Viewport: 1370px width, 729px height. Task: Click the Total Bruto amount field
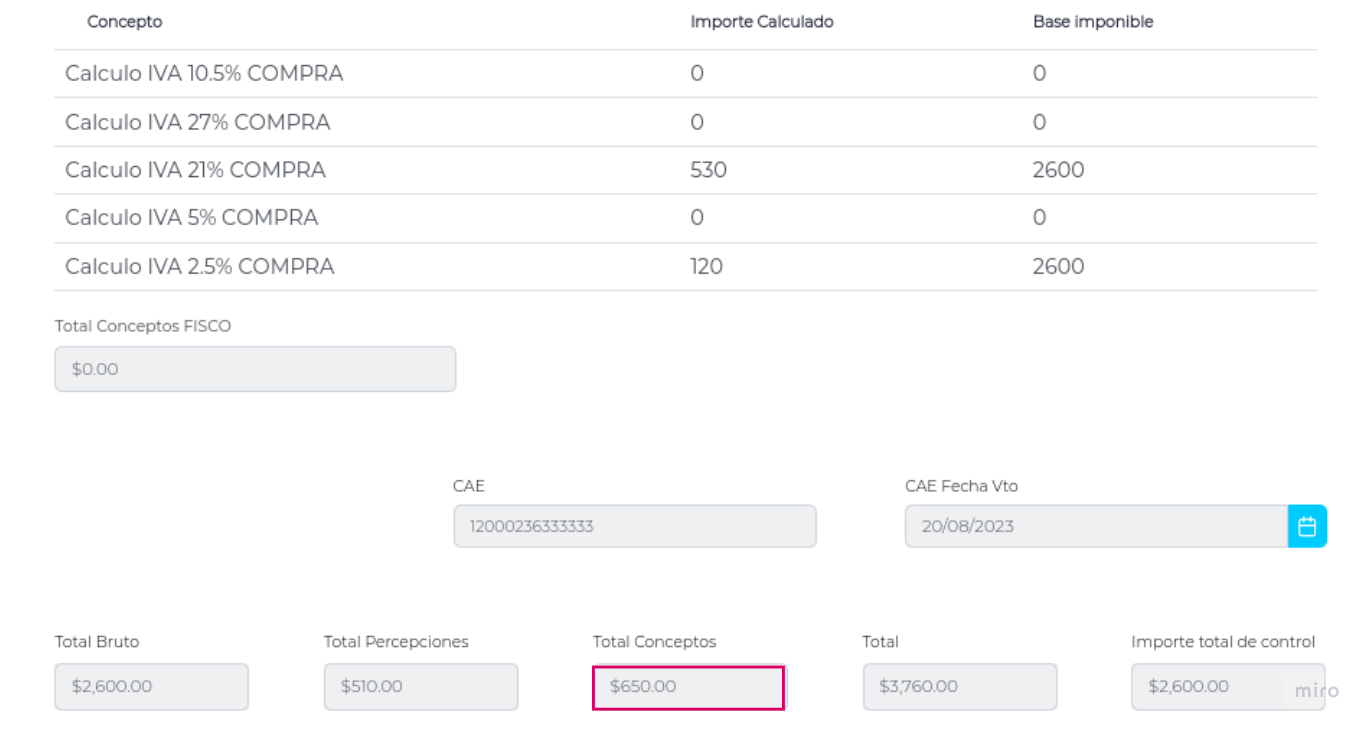[x=151, y=687]
